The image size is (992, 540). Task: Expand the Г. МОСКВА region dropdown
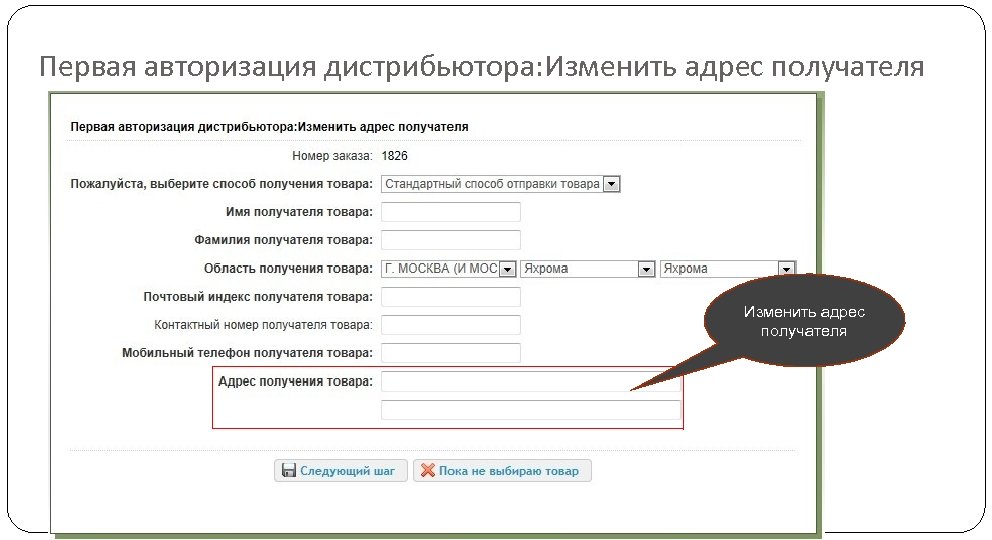449,269
